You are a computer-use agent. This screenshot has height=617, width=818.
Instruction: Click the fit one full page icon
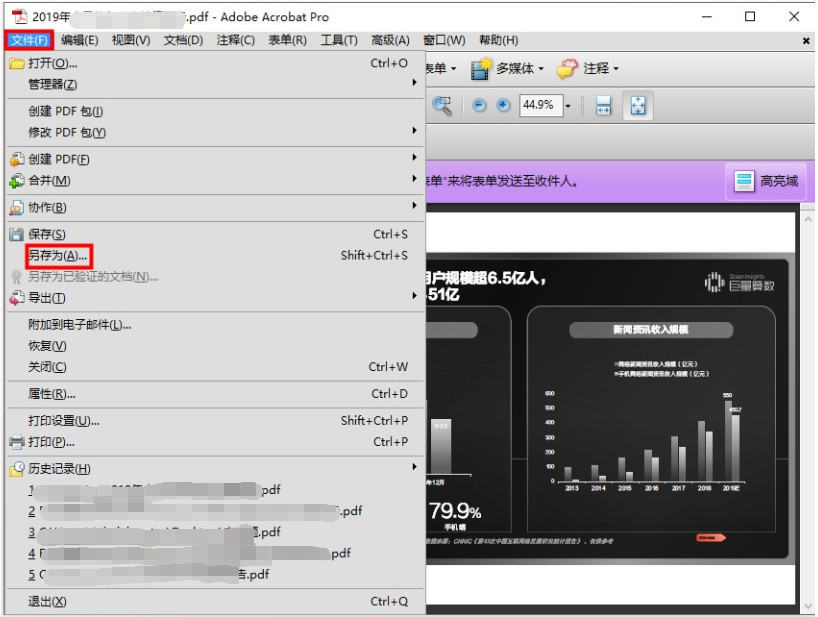[x=638, y=106]
